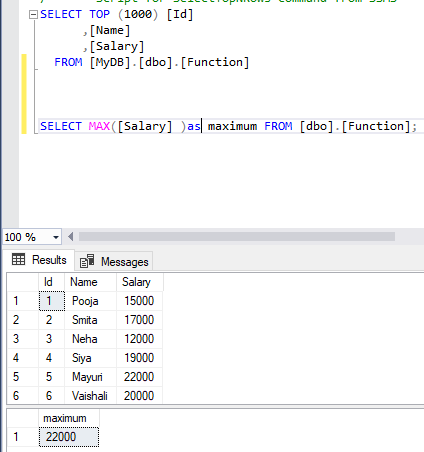Click the horizontal scrollbar left arrow

70,237
